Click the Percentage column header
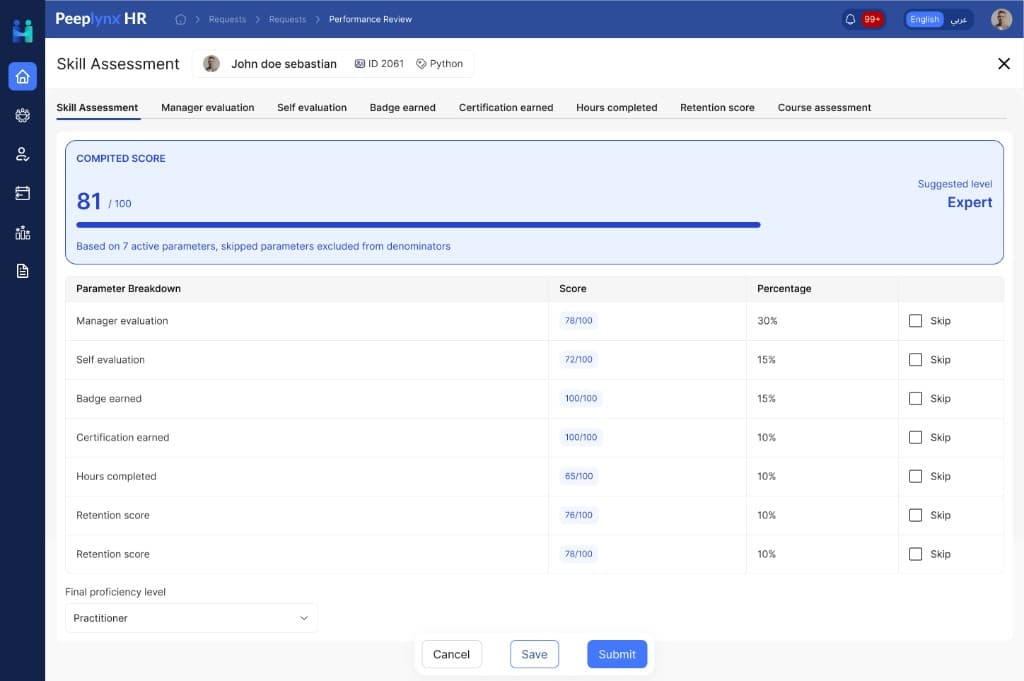This screenshot has height=681, width=1024. coord(784,289)
